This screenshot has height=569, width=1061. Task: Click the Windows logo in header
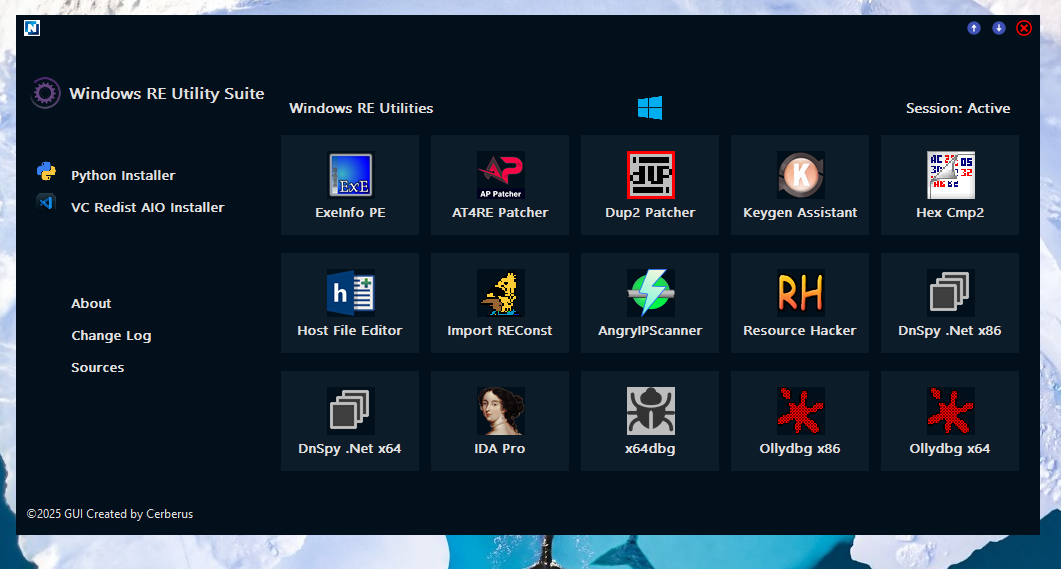click(650, 108)
